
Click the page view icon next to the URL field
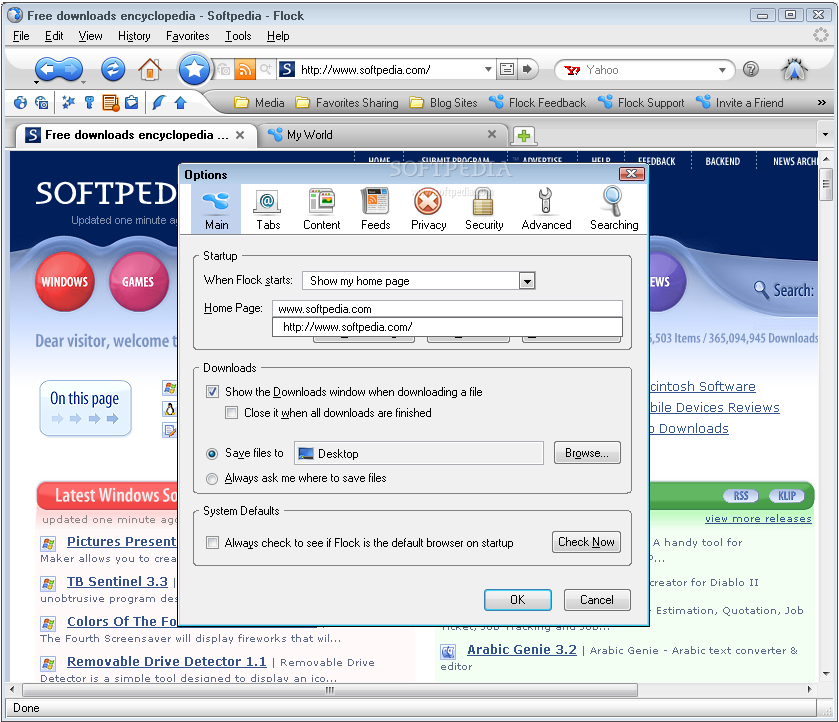click(507, 69)
